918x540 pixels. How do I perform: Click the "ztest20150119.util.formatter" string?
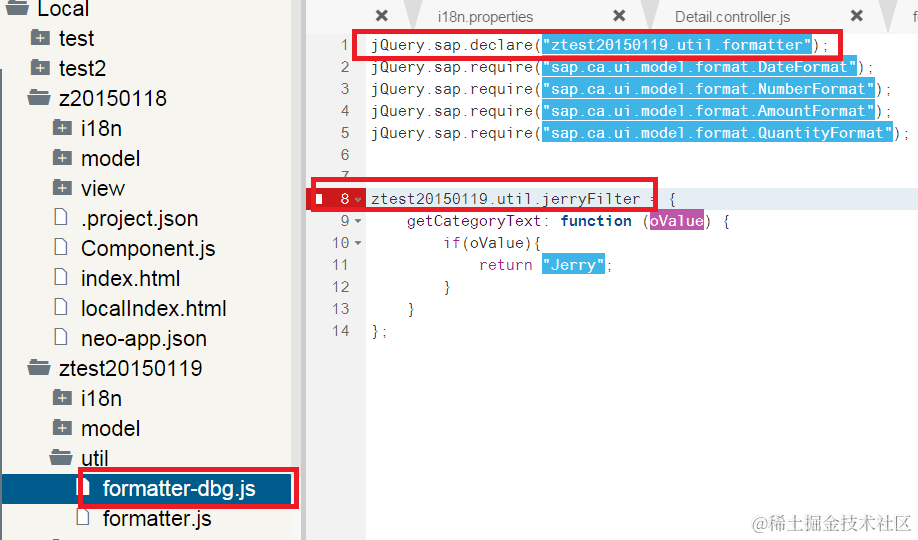click(677, 45)
